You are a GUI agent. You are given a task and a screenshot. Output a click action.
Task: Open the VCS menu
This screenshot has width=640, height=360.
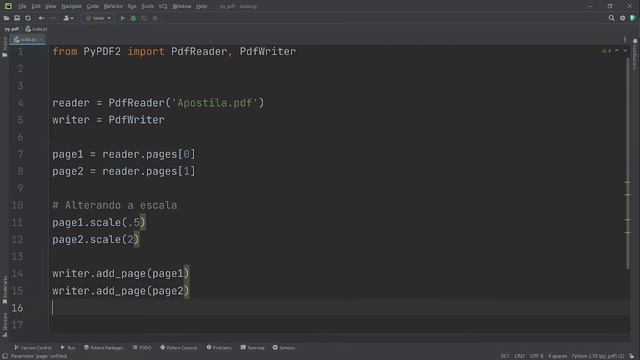tap(163, 6)
